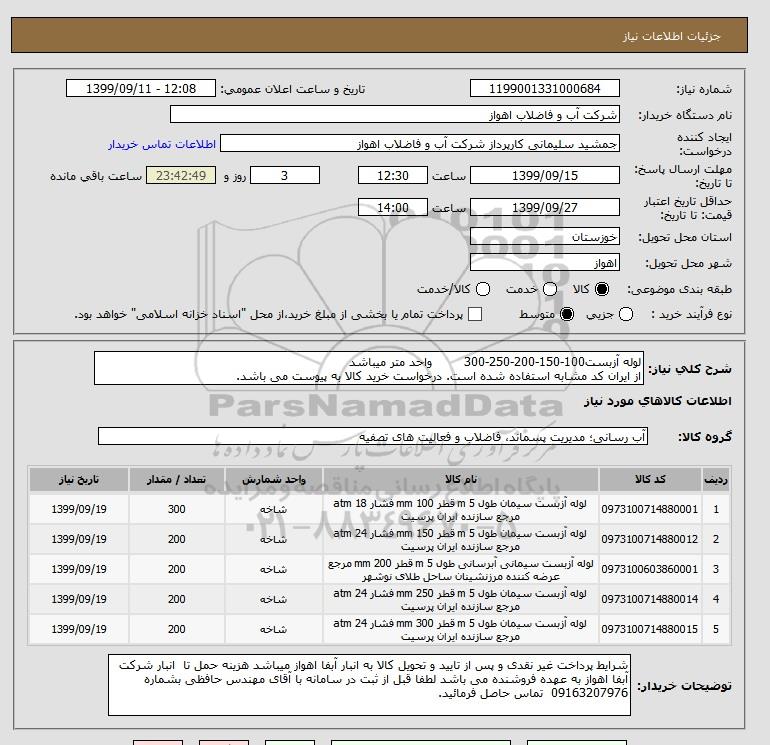The image size is (770, 745).
Task: Click the 200 mm asbestos pipe item name
Action: (461, 570)
